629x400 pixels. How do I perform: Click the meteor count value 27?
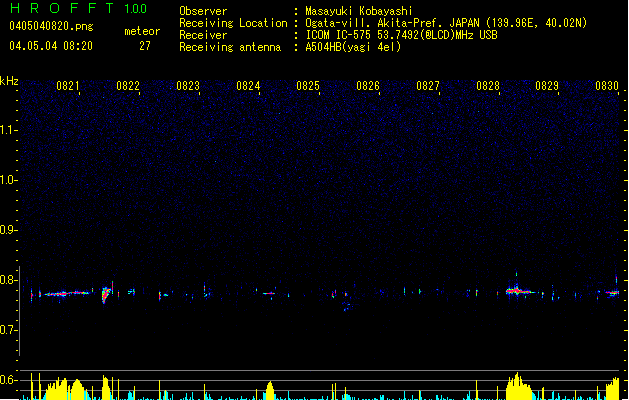pyautogui.click(x=145, y=46)
